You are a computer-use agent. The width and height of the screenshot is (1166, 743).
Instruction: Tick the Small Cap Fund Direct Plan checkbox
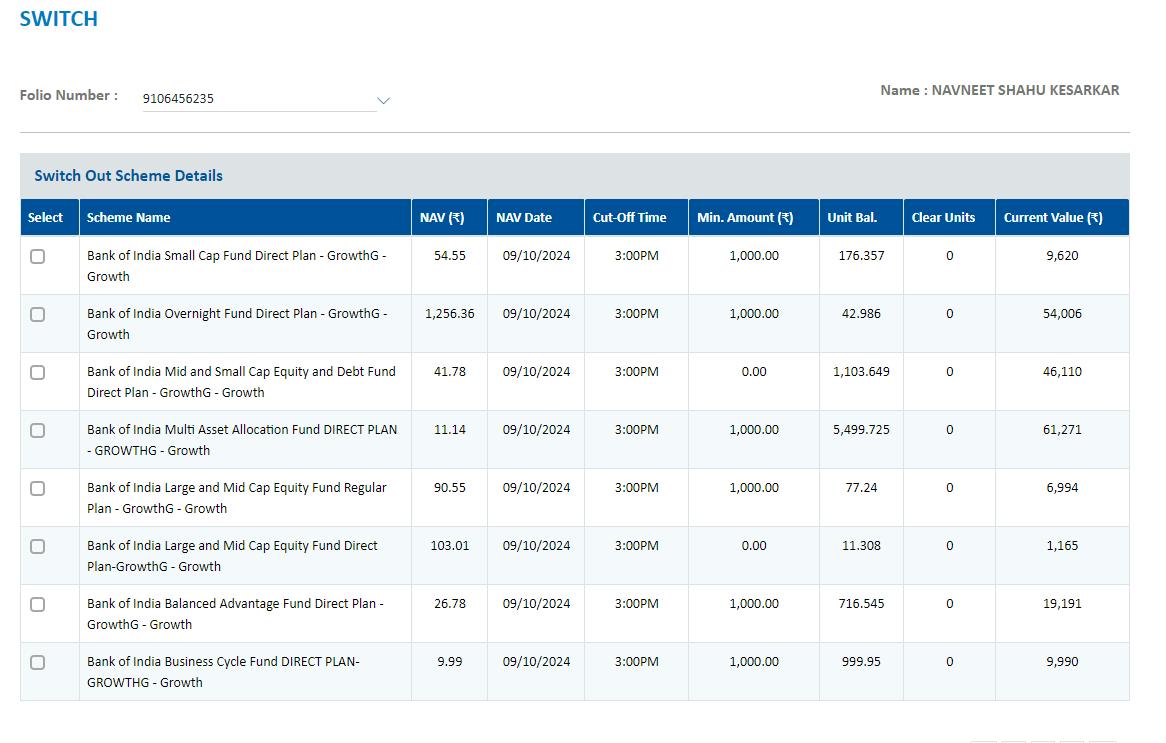click(x=37, y=257)
